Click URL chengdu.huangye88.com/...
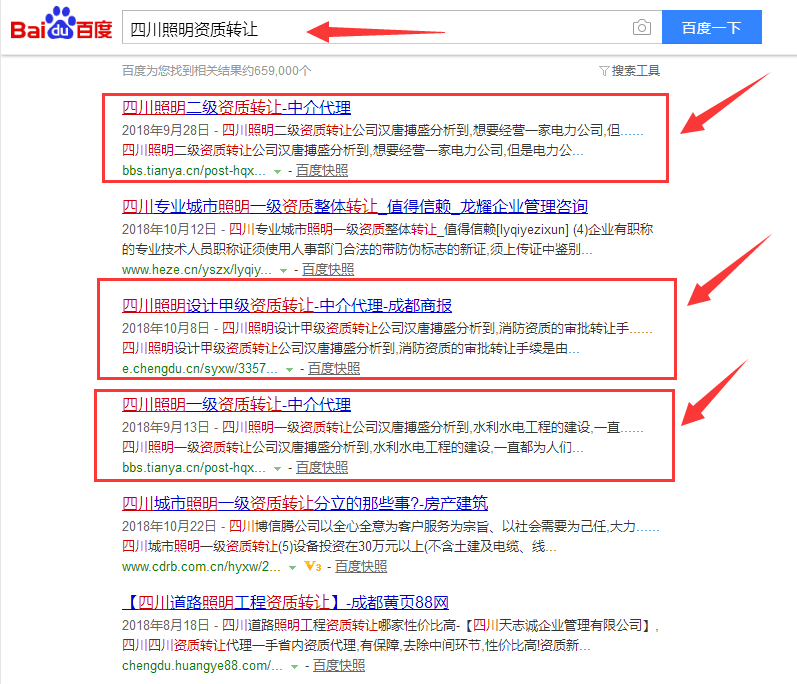Image resolution: width=797 pixels, height=684 pixels. 202,665
